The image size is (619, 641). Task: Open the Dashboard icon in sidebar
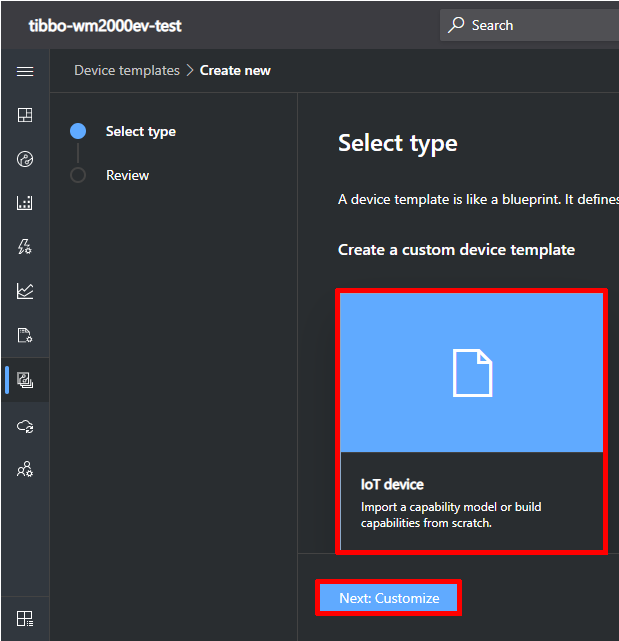[25, 115]
